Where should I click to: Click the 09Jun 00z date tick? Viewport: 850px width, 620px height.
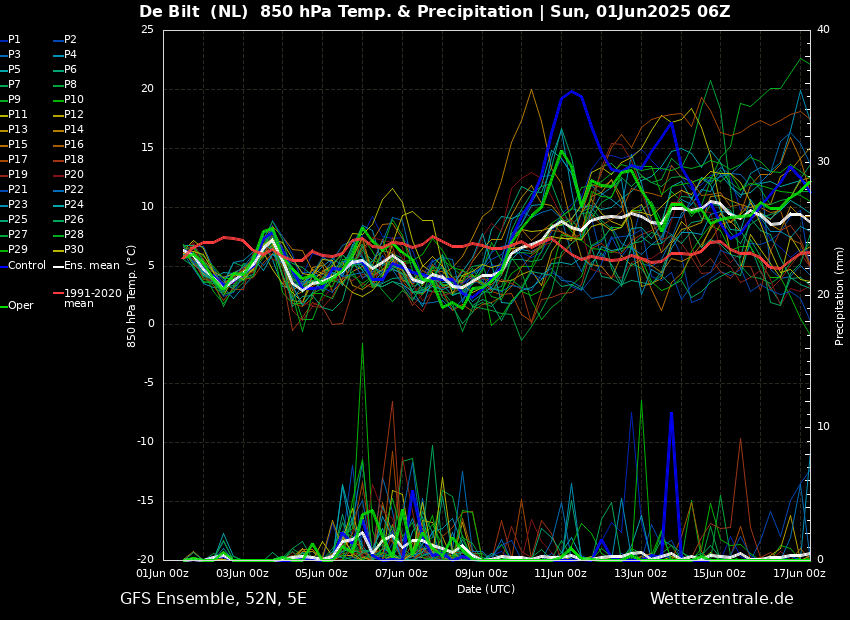[481, 573]
